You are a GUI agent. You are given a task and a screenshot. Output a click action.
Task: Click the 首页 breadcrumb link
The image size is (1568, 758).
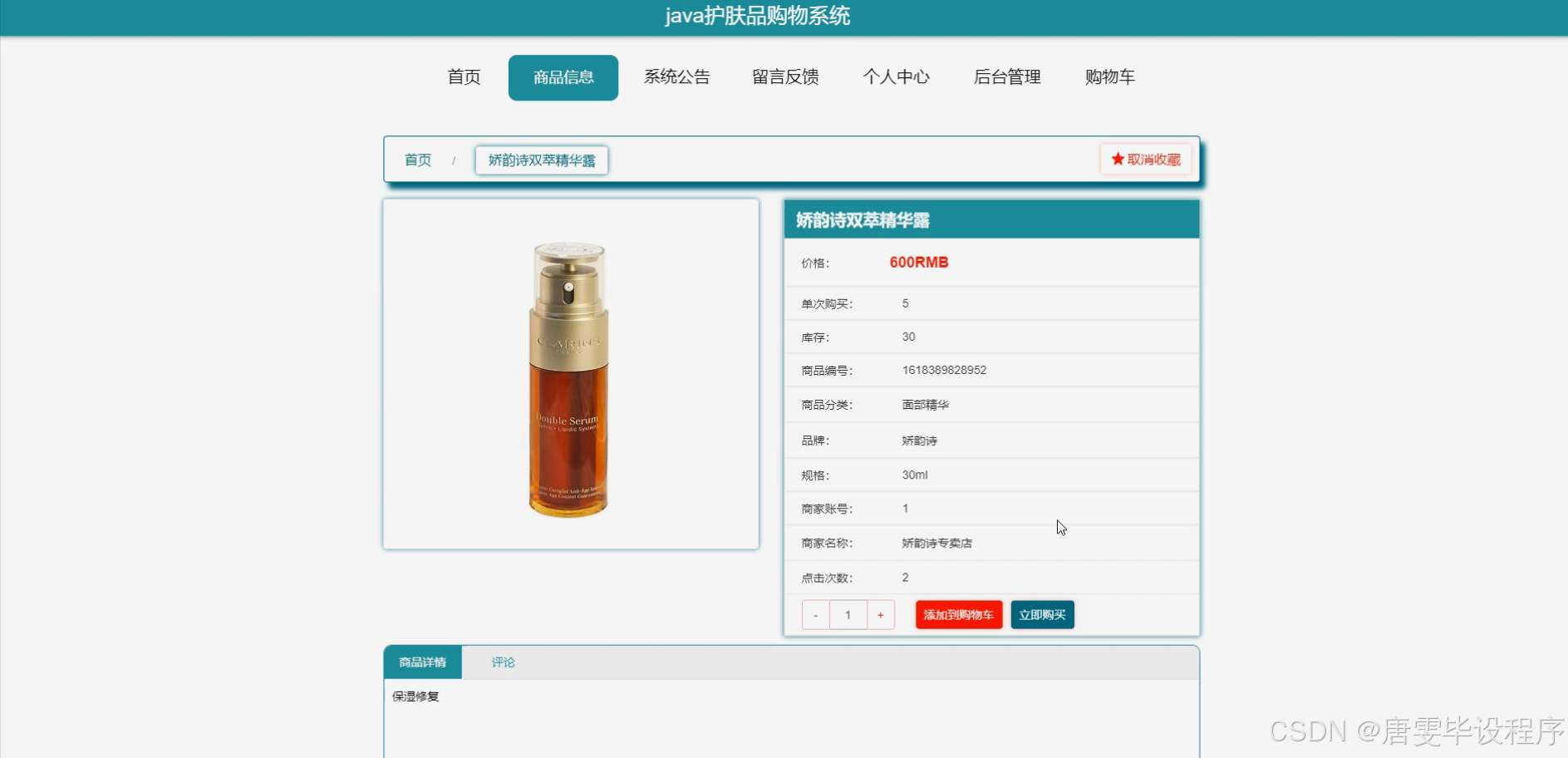pyautogui.click(x=418, y=160)
